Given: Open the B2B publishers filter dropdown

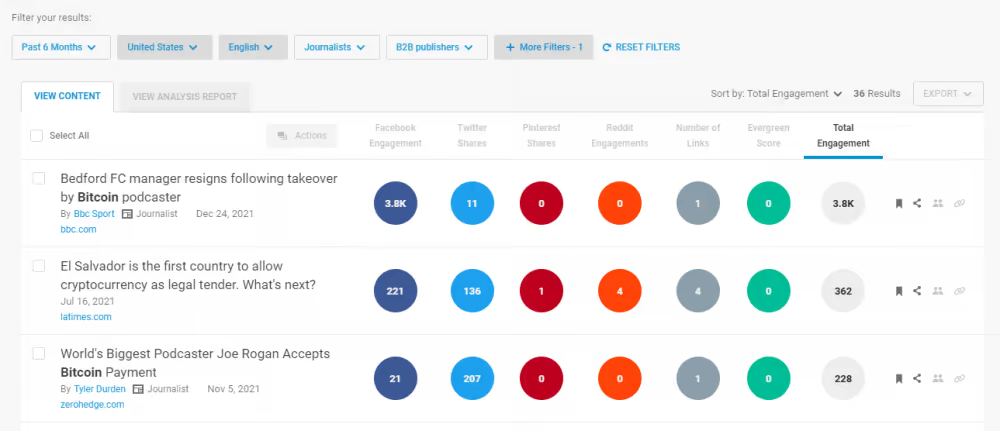Looking at the screenshot, I should [x=437, y=47].
